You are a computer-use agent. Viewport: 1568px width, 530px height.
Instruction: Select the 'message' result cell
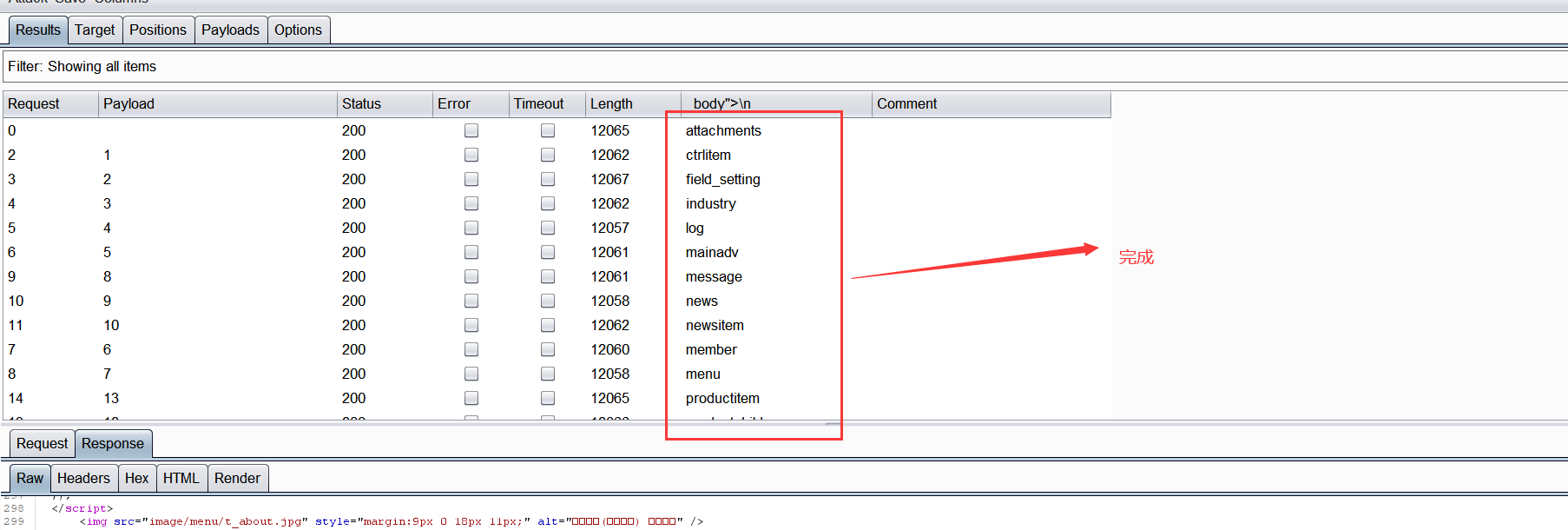click(x=714, y=276)
